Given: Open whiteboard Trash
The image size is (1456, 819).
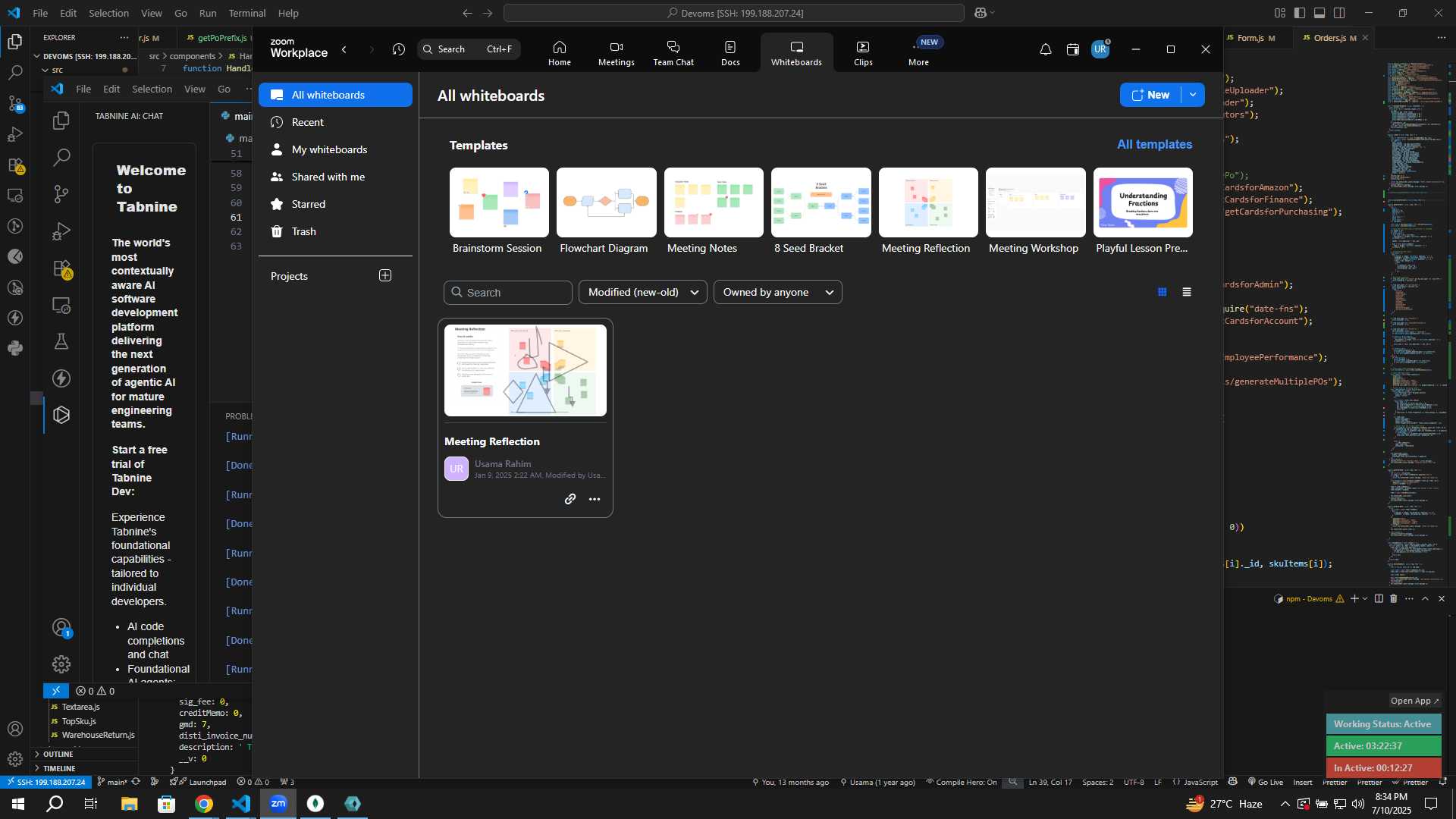Looking at the screenshot, I should coord(335,231).
